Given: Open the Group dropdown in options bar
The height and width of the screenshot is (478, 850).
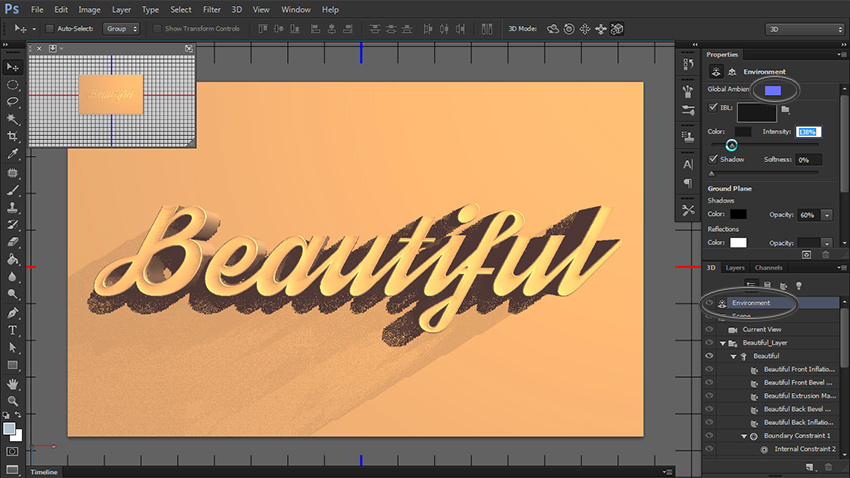Looking at the screenshot, I should (x=121, y=29).
